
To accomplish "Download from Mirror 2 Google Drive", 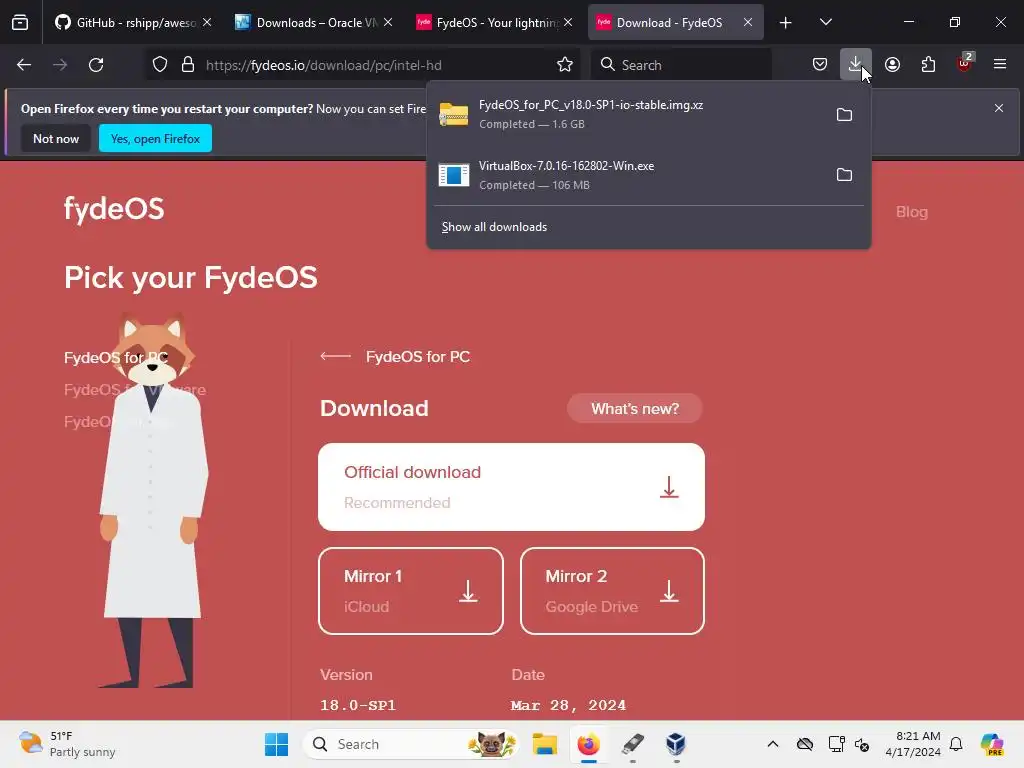I will pos(613,591).
